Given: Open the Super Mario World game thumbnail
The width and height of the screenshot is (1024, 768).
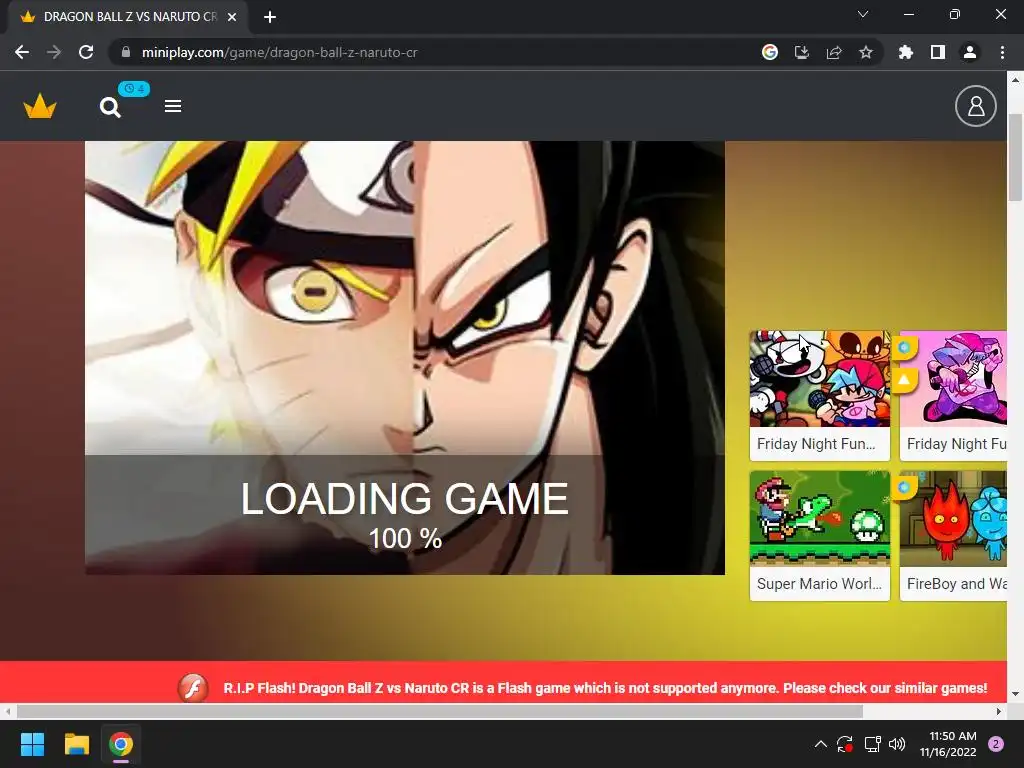Looking at the screenshot, I should tap(820, 518).
